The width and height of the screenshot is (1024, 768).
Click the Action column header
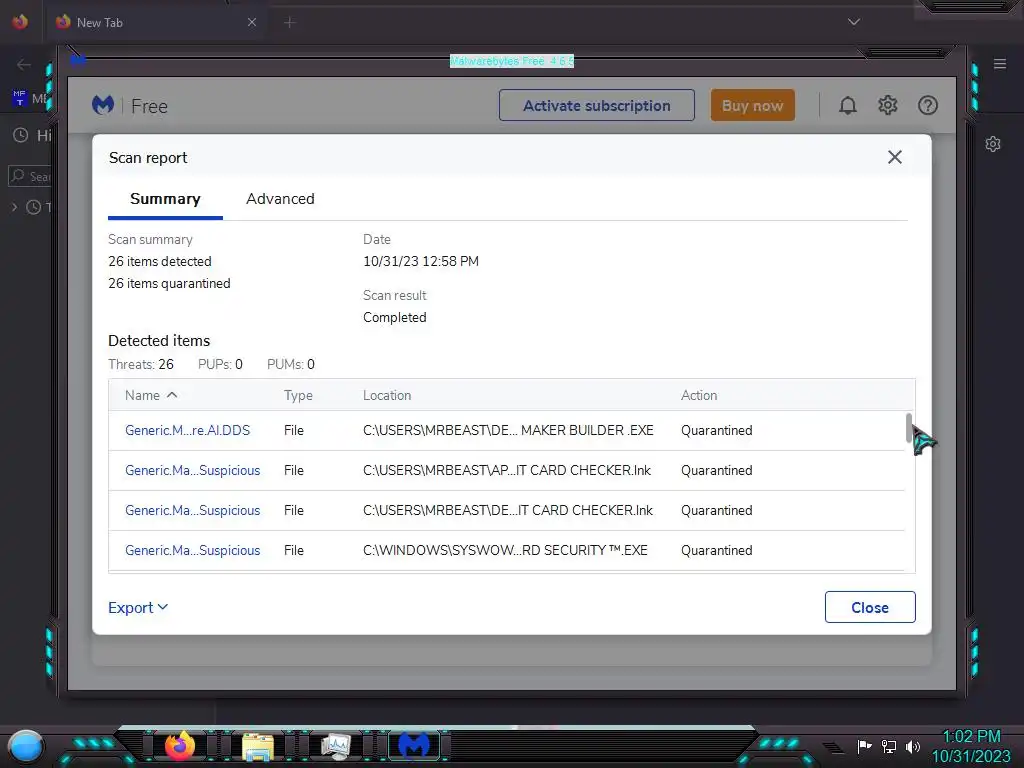coord(699,395)
